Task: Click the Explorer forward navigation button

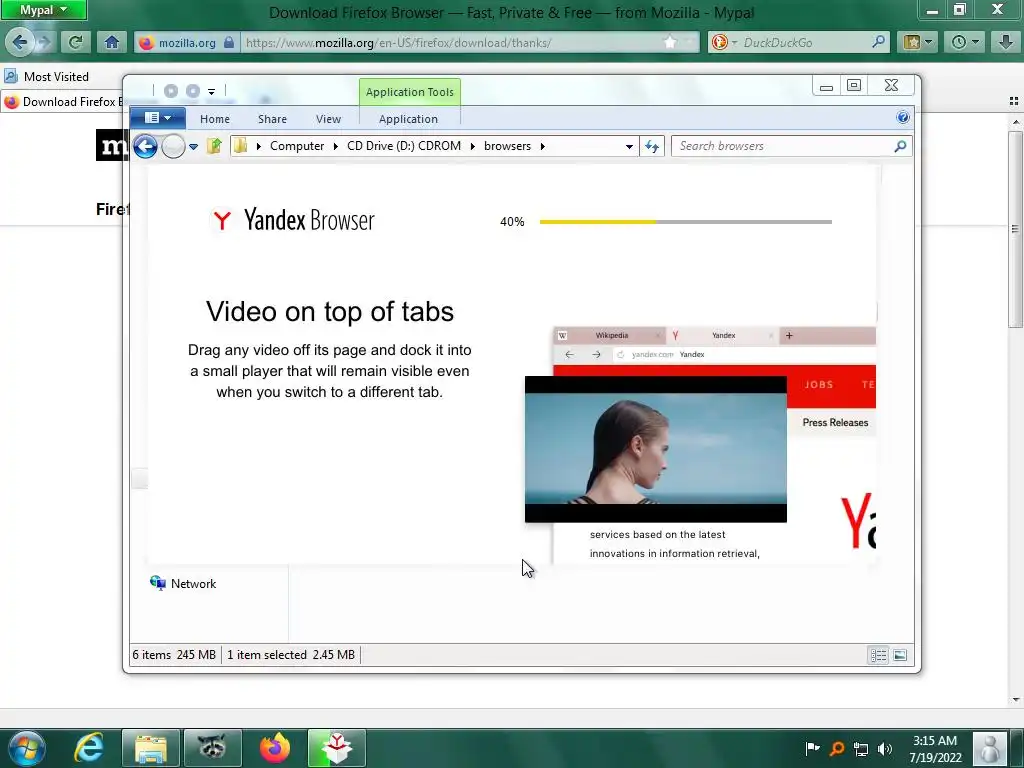Action: pyautogui.click(x=173, y=146)
